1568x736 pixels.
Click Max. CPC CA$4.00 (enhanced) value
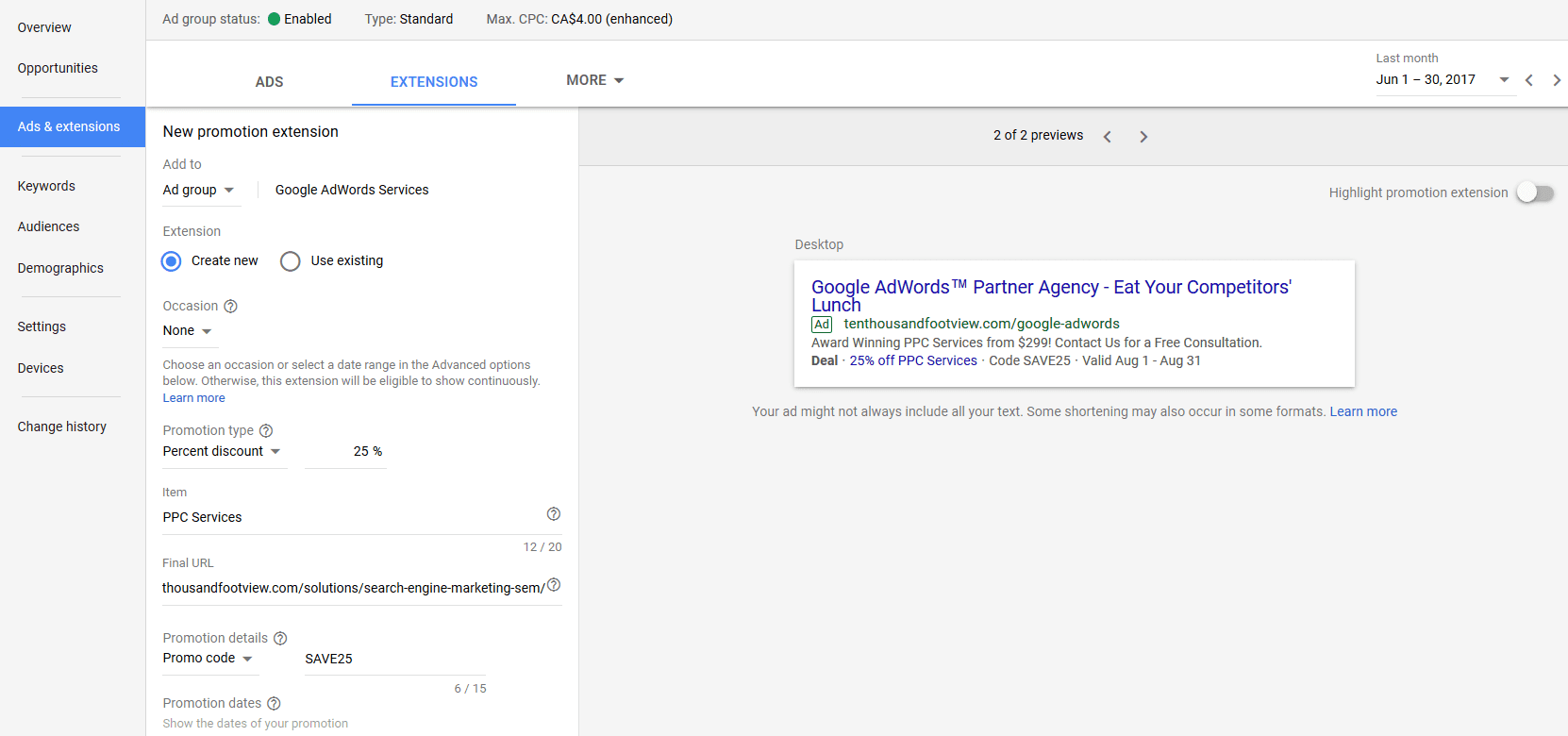point(611,19)
